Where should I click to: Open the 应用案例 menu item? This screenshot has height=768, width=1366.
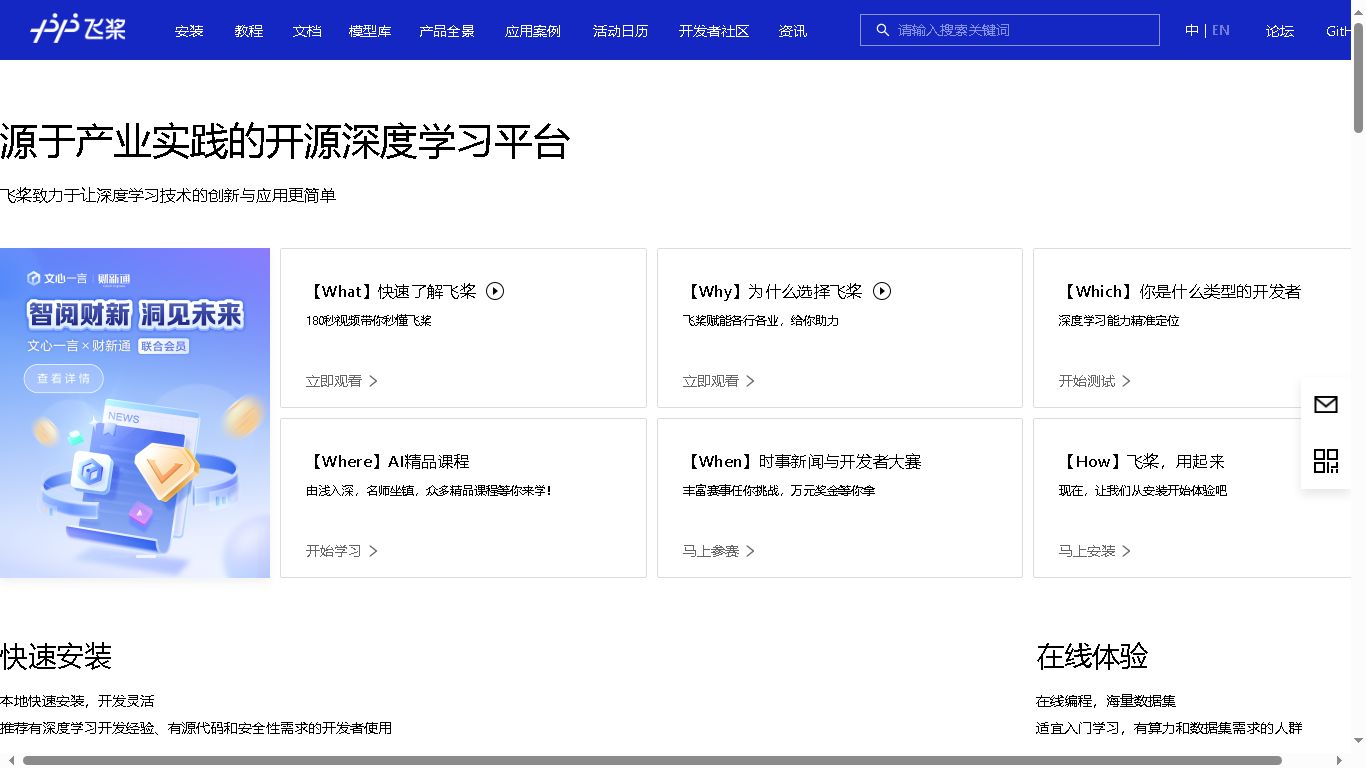tap(532, 31)
